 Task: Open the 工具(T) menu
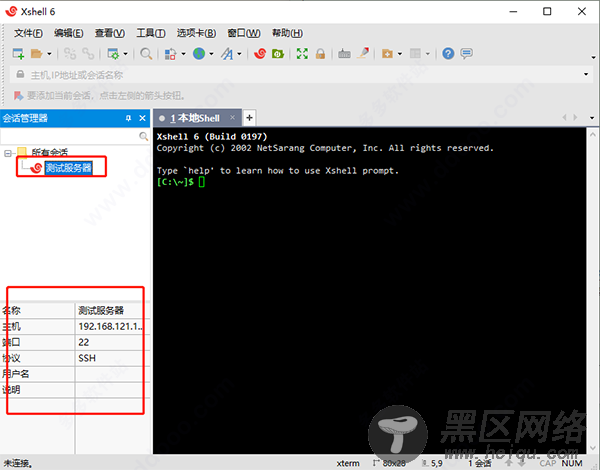coord(151,33)
